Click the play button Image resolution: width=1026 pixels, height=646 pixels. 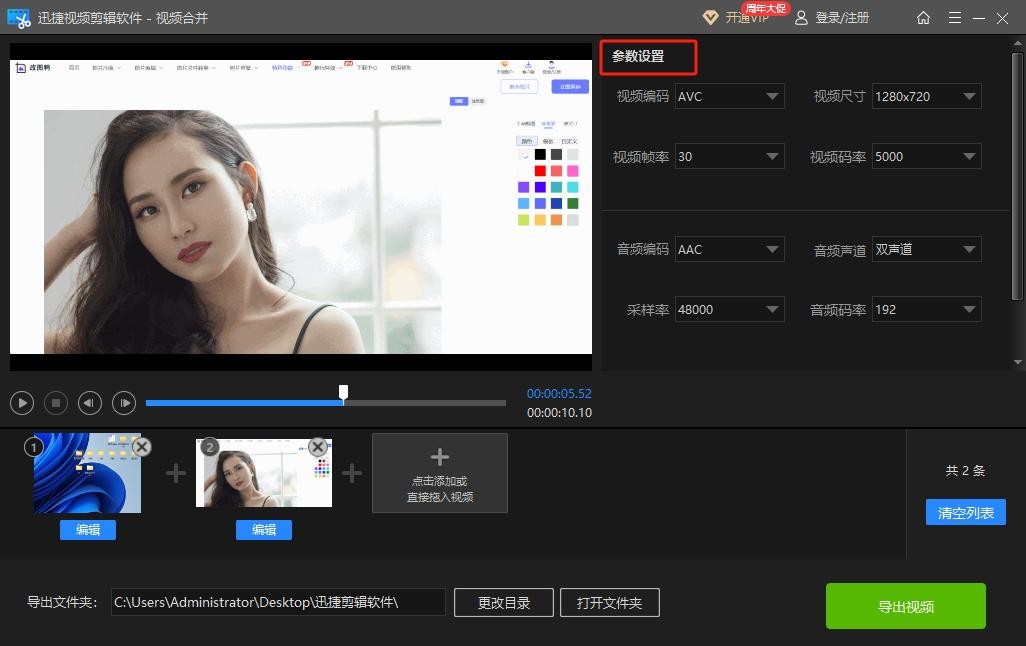pyautogui.click(x=22, y=403)
